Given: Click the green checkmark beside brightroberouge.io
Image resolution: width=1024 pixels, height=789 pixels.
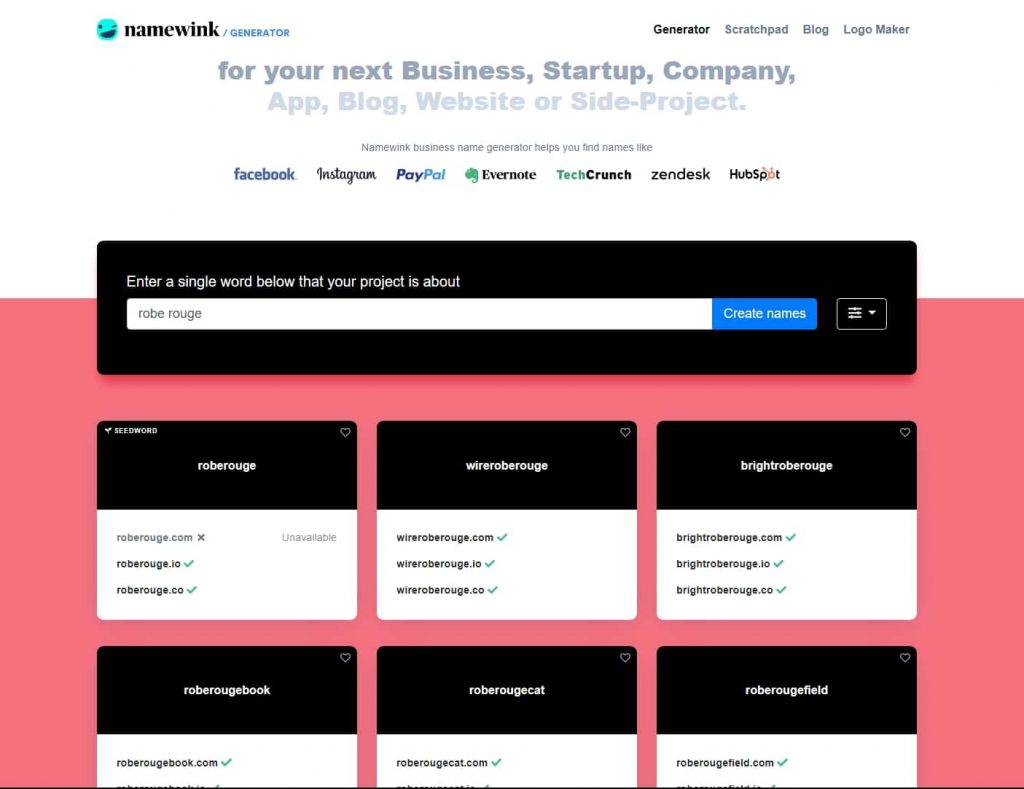Looking at the screenshot, I should [x=778, y=564].
